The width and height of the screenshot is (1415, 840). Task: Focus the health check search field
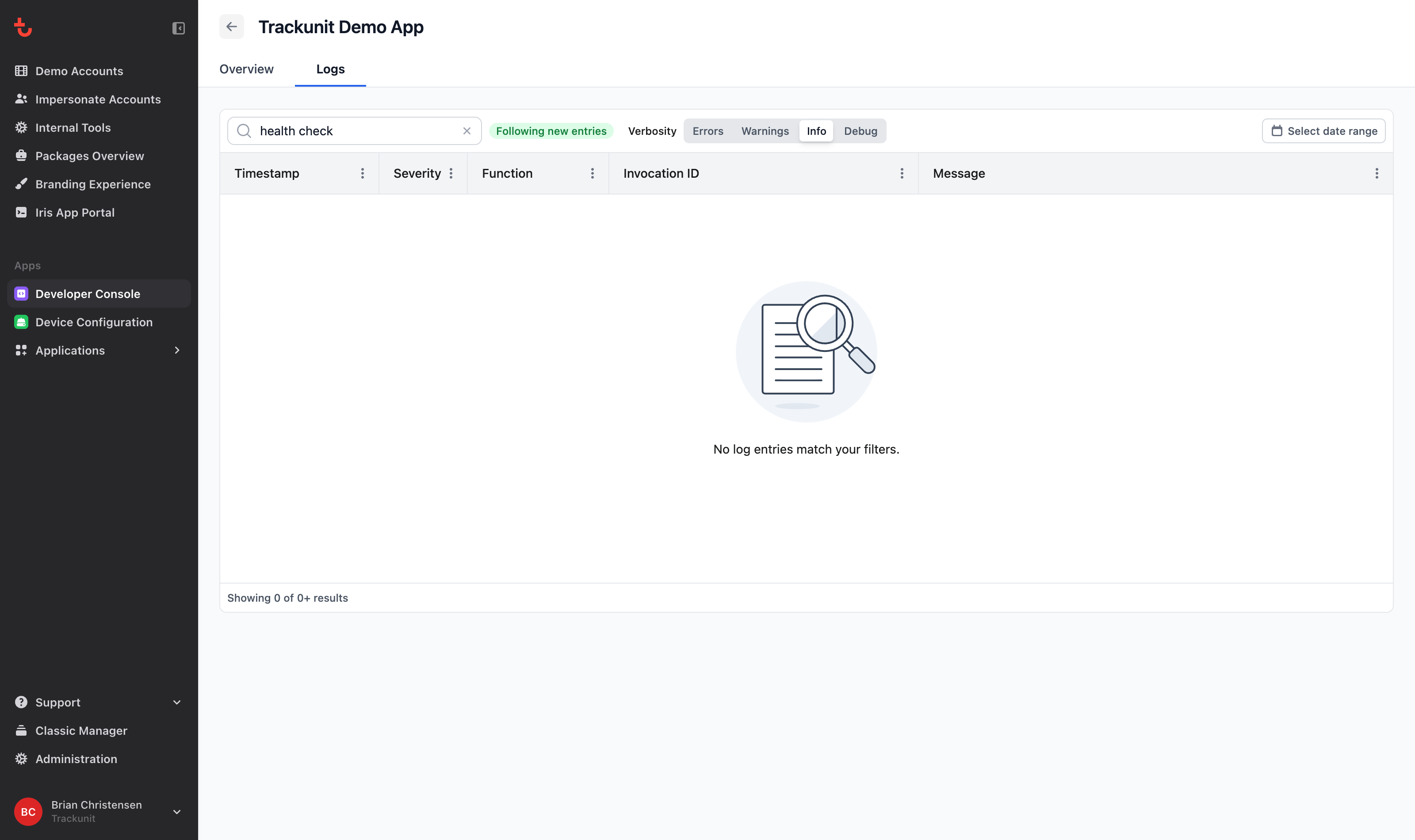(354, 131)
